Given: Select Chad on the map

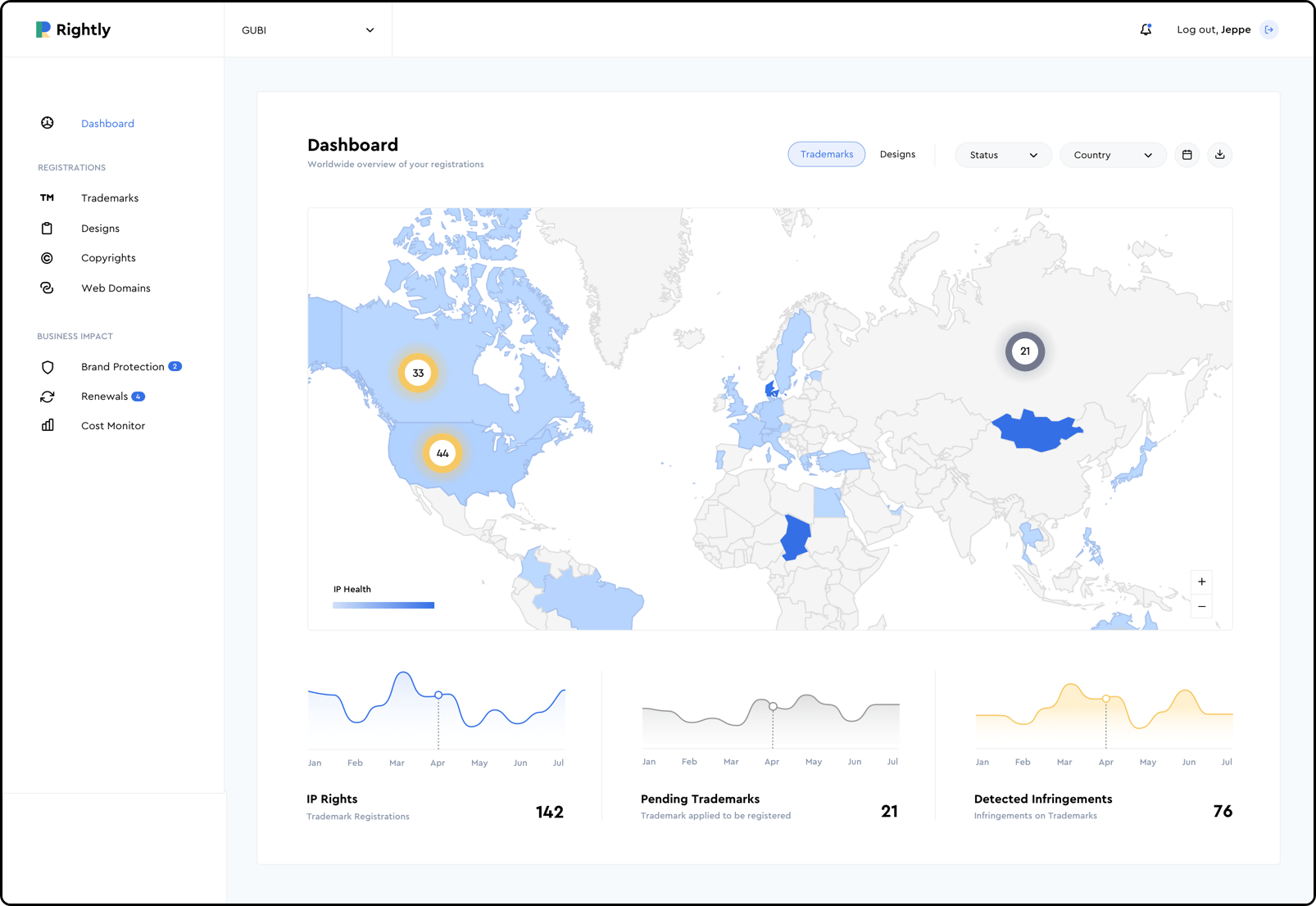Looking at the screenshot, I should coord(795,537).
